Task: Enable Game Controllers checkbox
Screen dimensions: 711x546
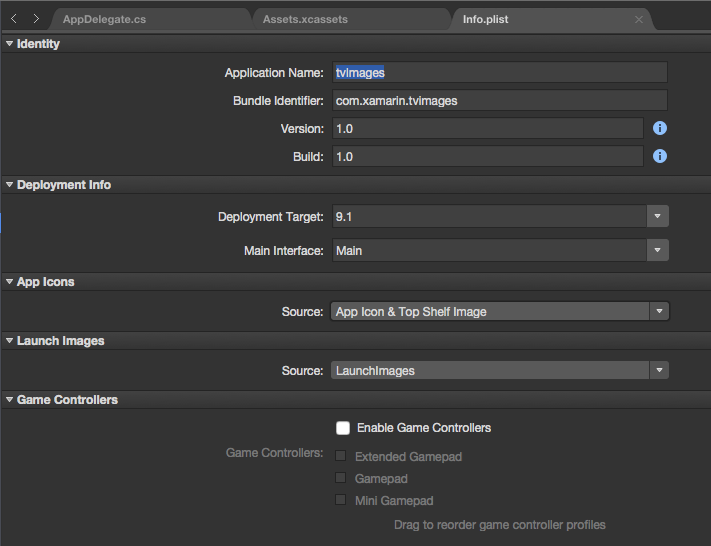Action: [343, 428]
